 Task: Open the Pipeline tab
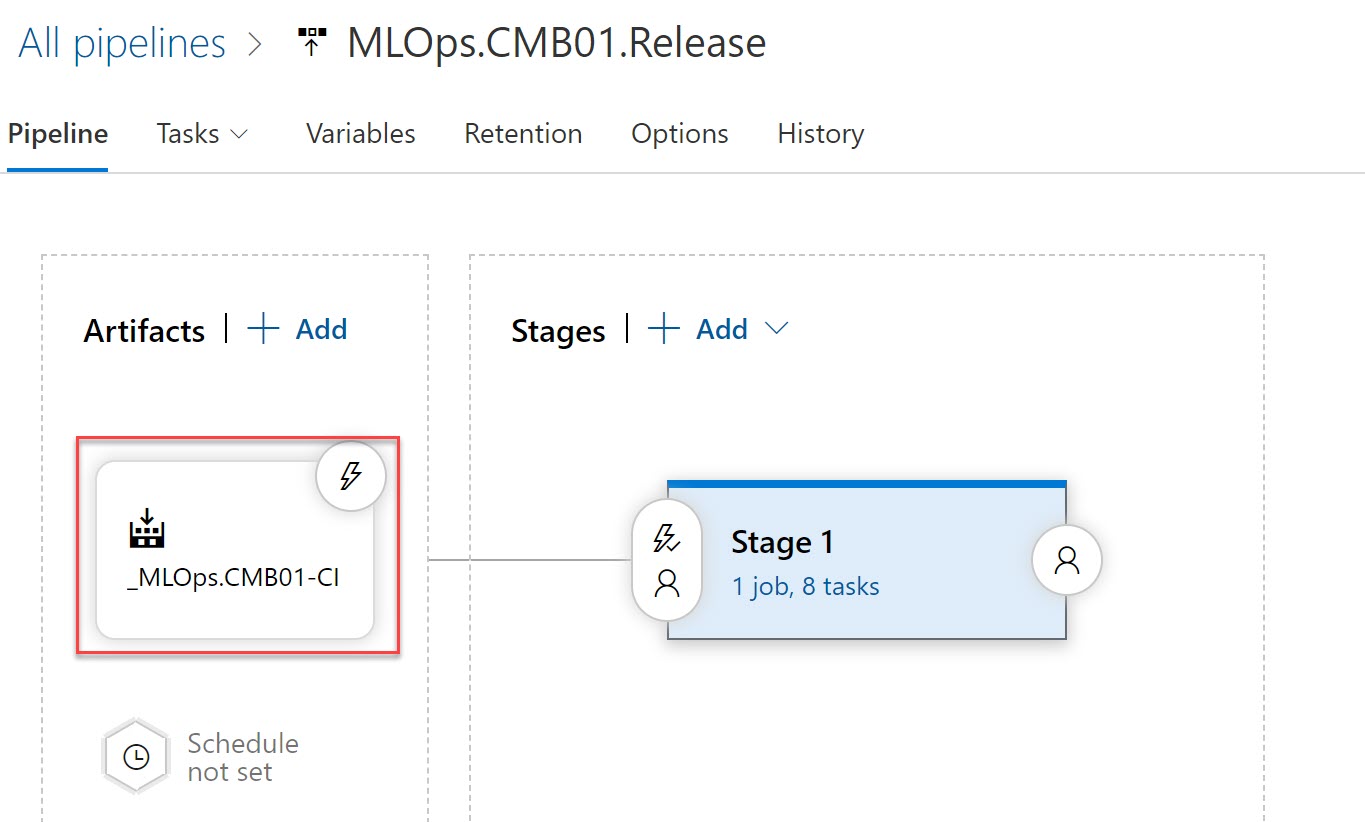[57, 133]
